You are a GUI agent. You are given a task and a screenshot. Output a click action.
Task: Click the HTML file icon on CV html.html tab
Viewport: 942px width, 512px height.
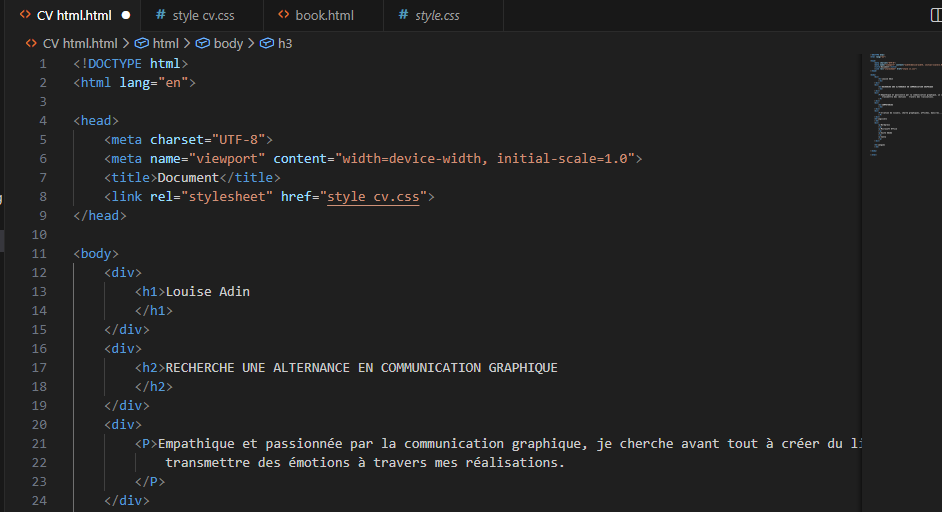pyautogui.click(x=25, y=15)
